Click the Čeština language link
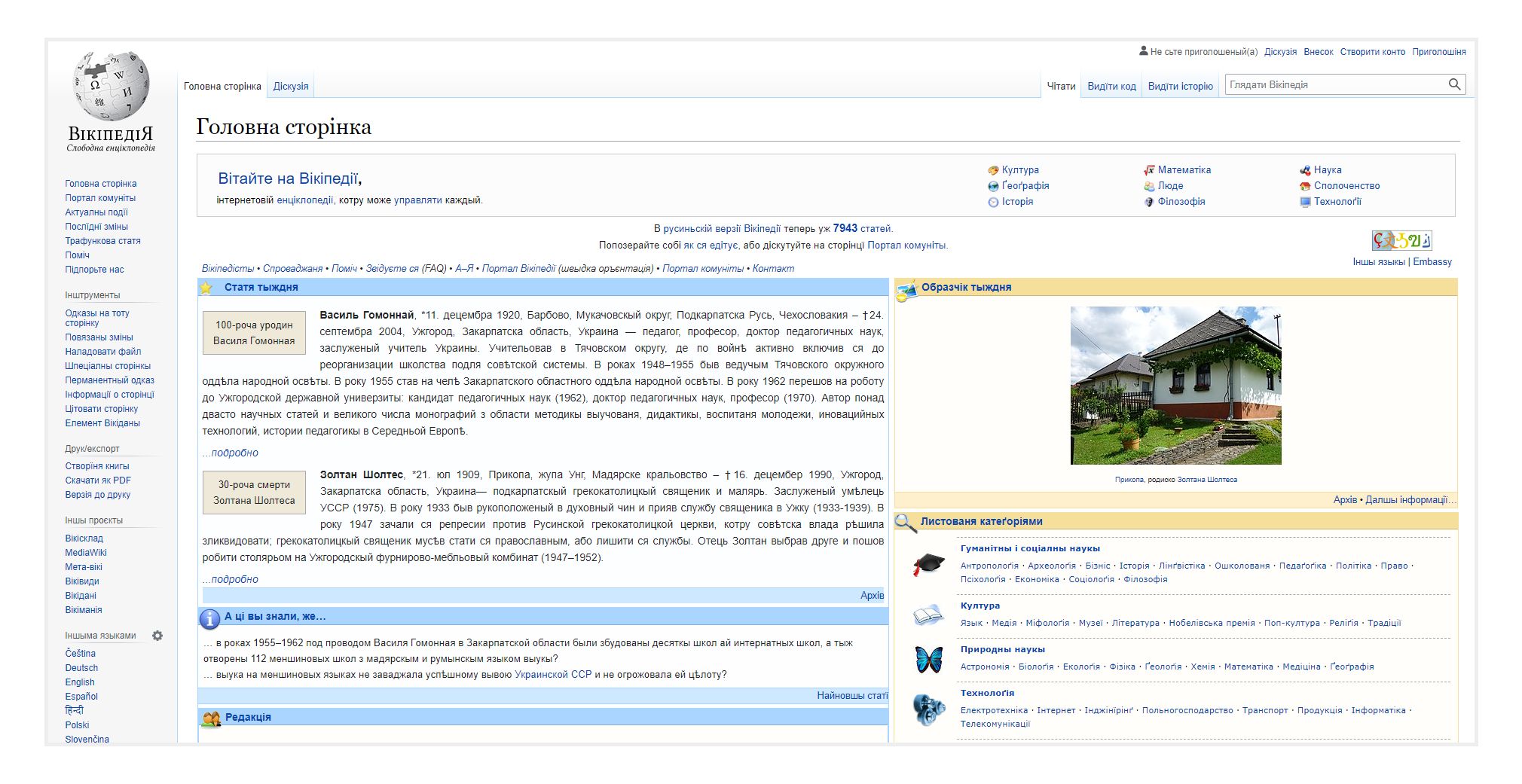Image resolution: width=1522 pixels, height=784 pixels. (81, 654)
